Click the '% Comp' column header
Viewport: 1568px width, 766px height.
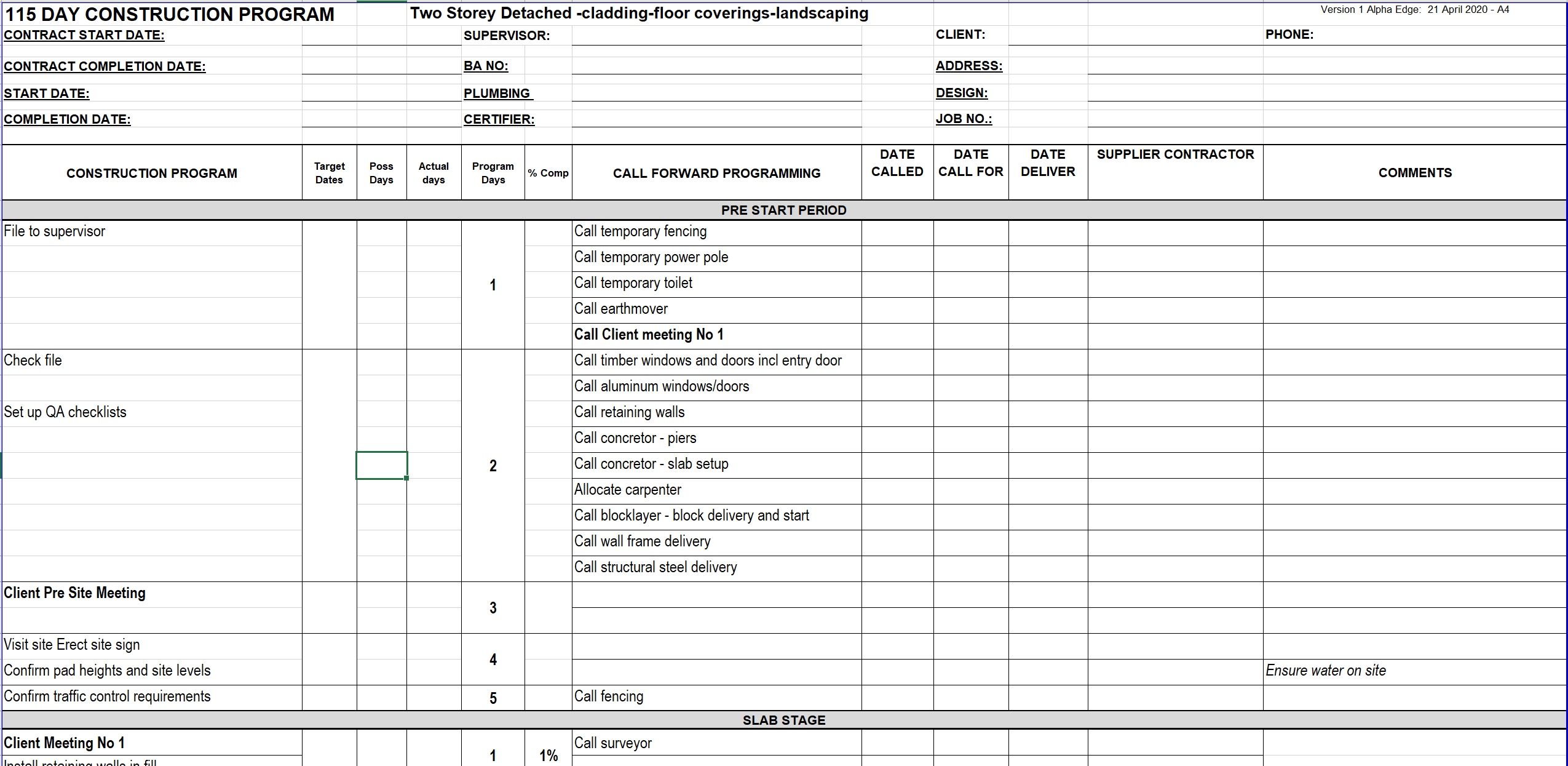click(x=548, y=173)
